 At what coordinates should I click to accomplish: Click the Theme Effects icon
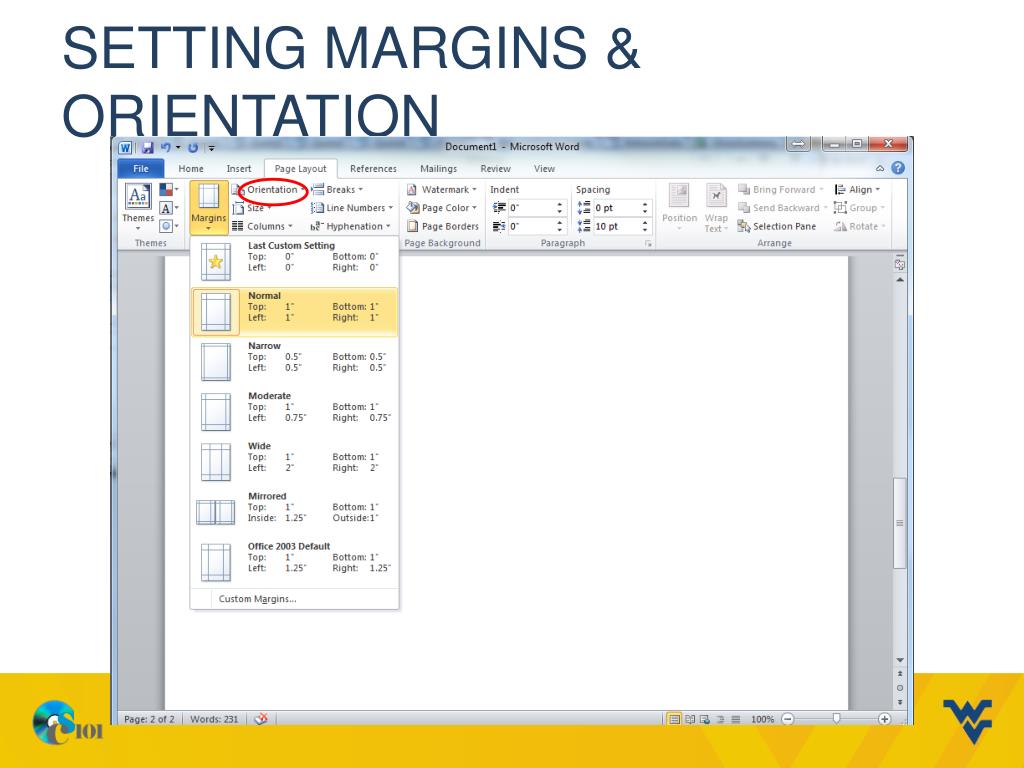tap(166, 226)
